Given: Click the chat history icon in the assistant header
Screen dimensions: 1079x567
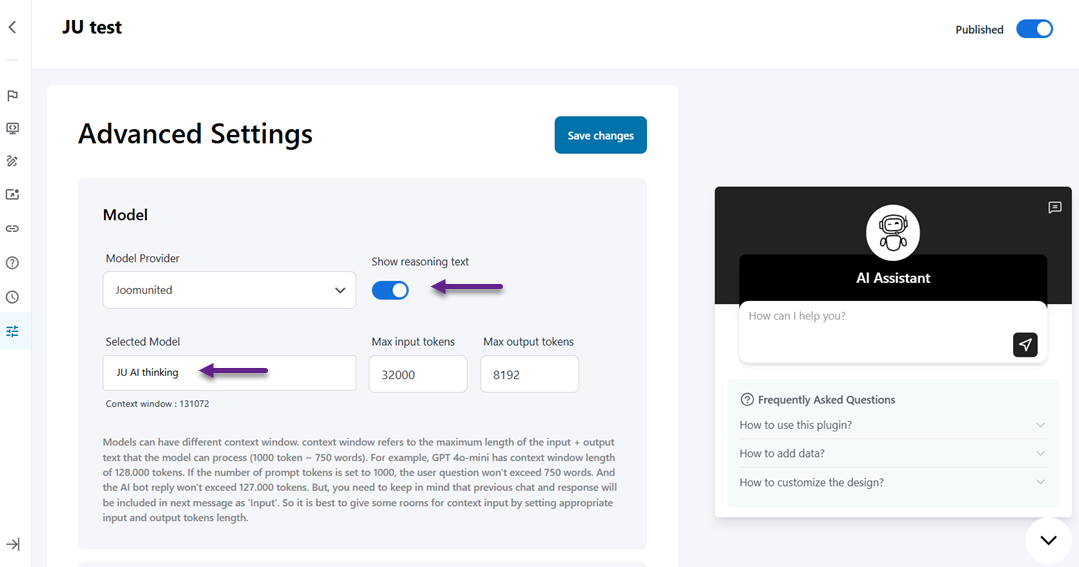Looking at the screenshot, I should point(1054,207).
